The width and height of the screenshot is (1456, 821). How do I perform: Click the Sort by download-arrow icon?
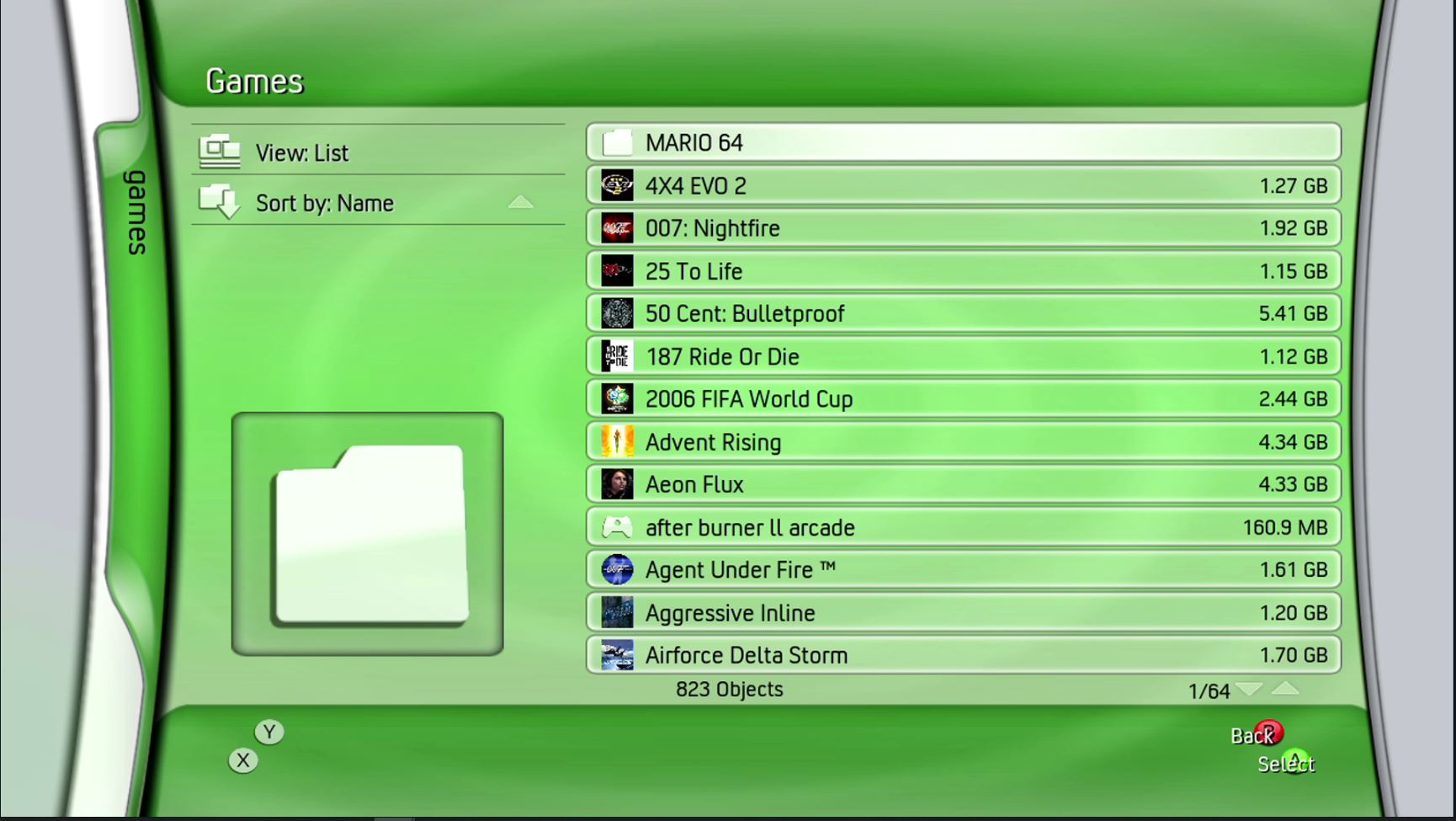click(220, 202)
